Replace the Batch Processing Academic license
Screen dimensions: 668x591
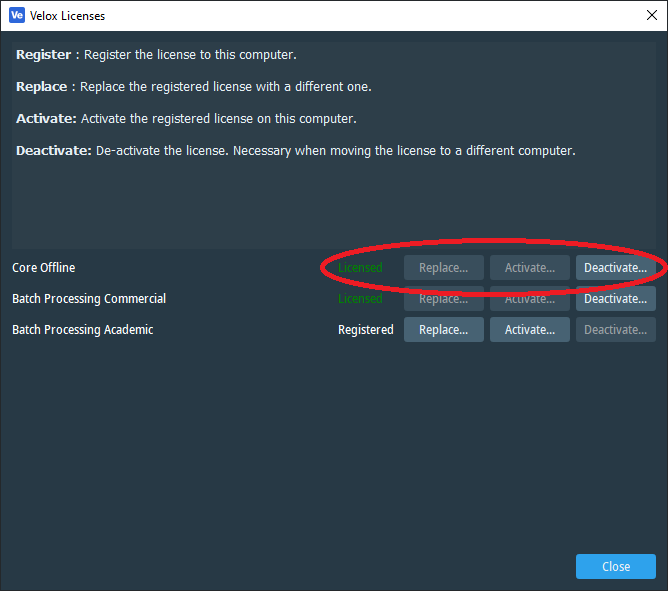(x=443, y=329)
